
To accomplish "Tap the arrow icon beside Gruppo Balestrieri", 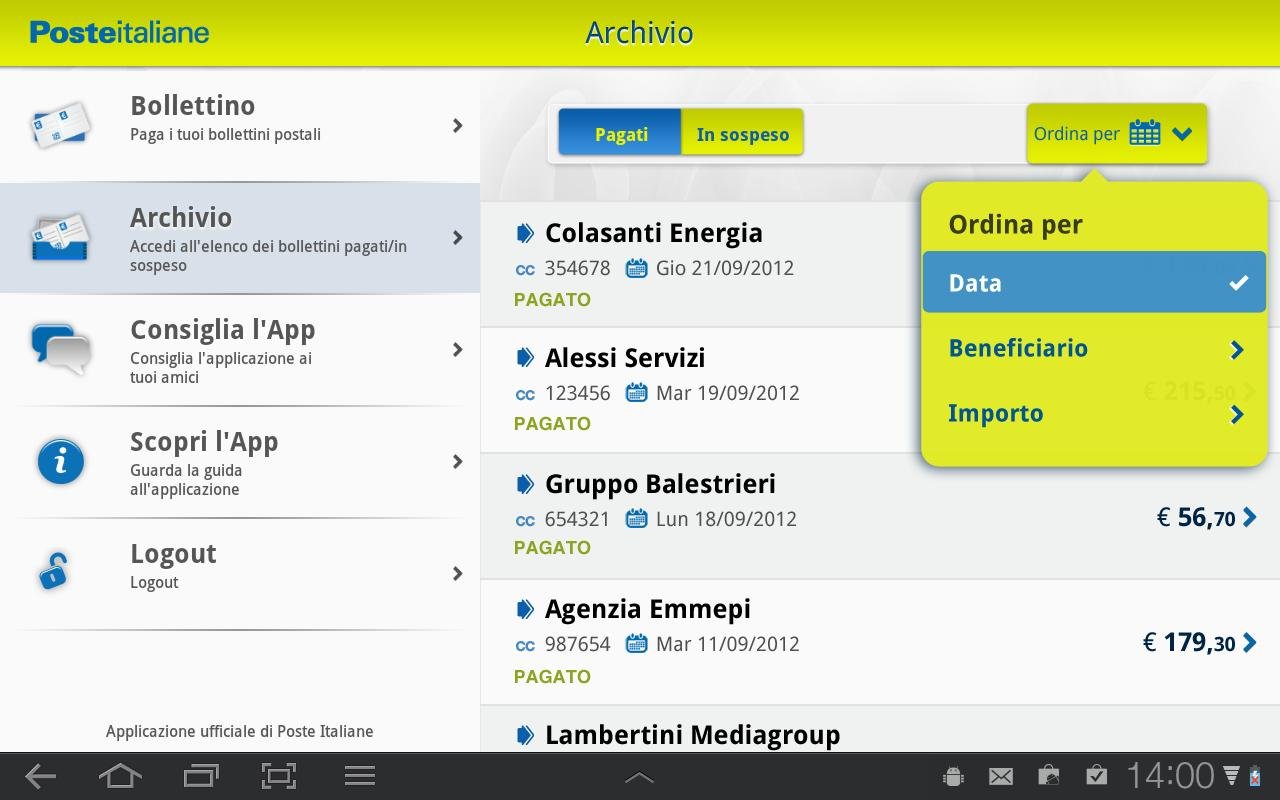I will [x=525, y=484].
